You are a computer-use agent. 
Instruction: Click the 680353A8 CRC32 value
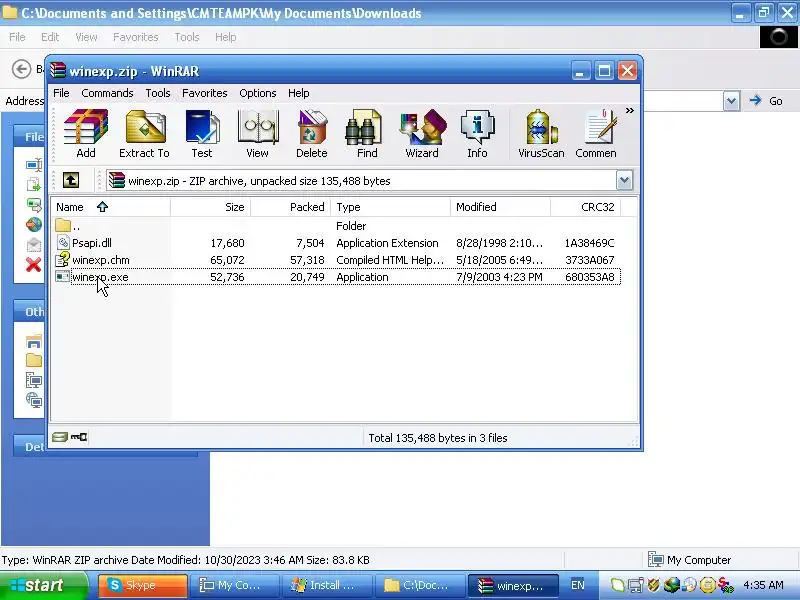[589, 277]
